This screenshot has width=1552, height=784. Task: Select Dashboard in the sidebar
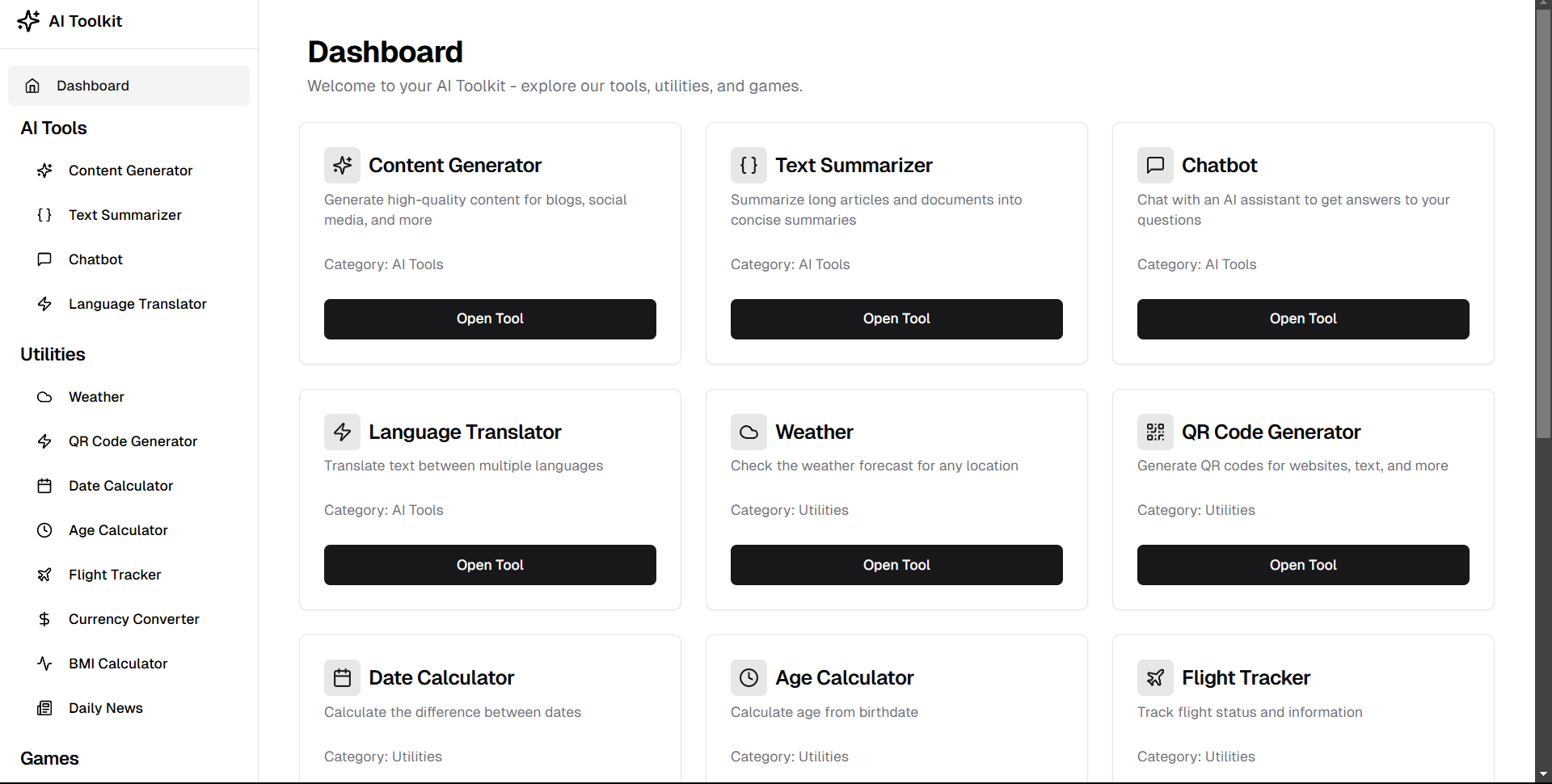(129, 86)
